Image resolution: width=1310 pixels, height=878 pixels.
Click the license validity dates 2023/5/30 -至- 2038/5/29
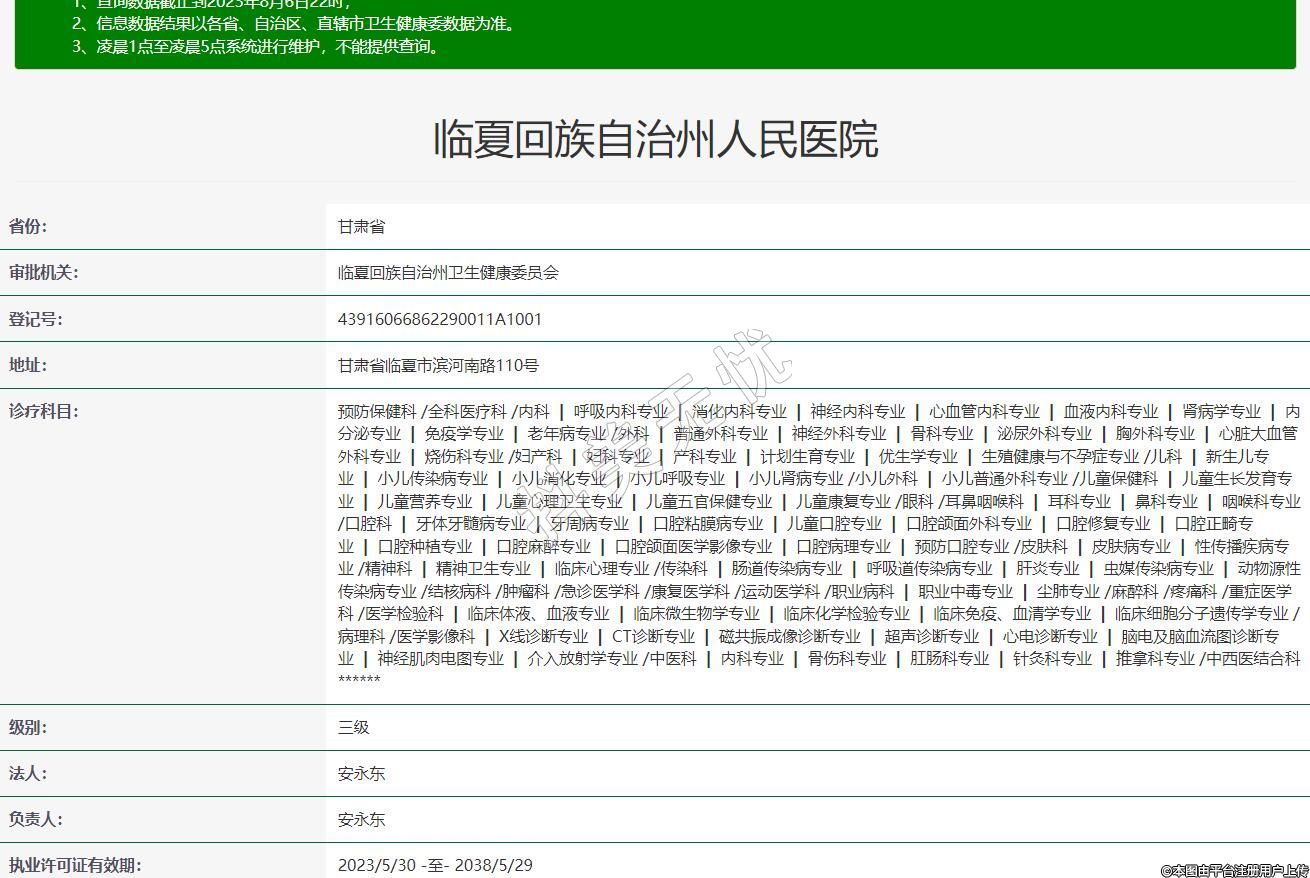(x=435, y=865)
